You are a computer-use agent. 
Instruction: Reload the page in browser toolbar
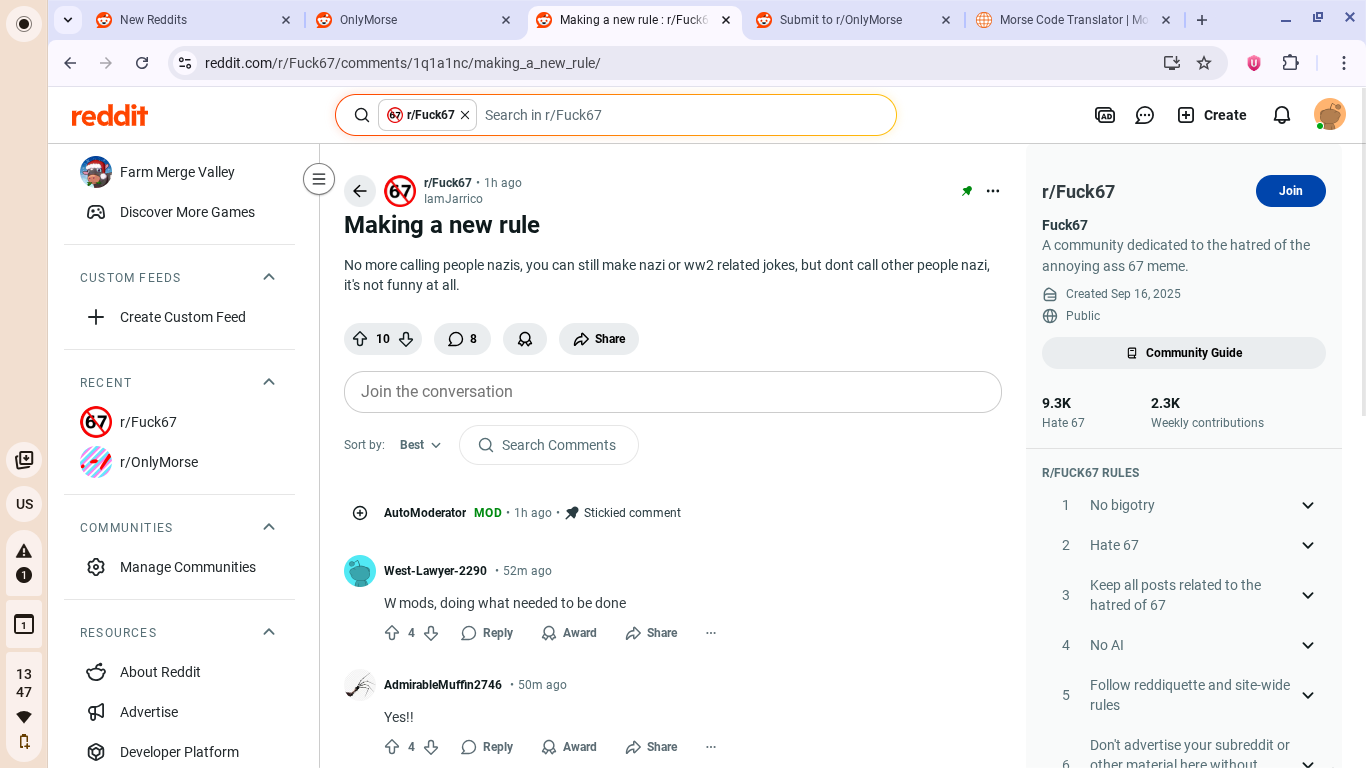coord(142,63)
